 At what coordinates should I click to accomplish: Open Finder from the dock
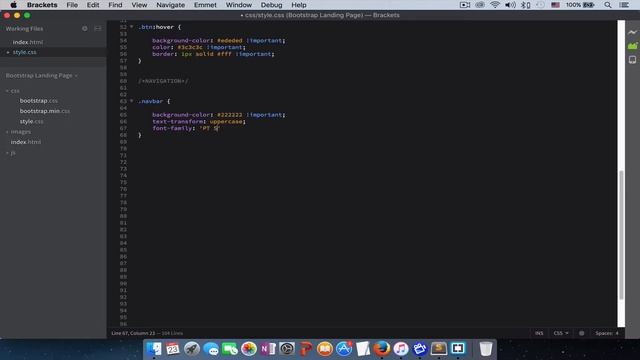tap(154, 349)
